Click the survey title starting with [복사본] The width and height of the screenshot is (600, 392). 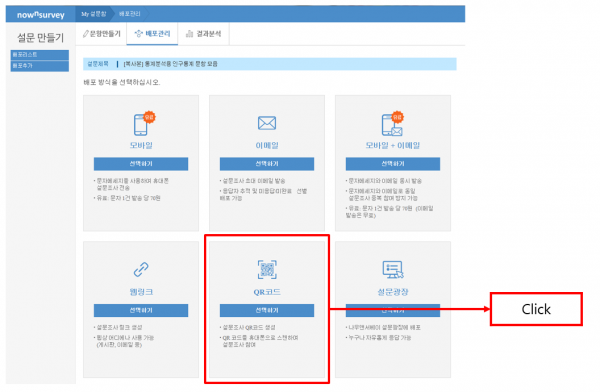point(171,64)
